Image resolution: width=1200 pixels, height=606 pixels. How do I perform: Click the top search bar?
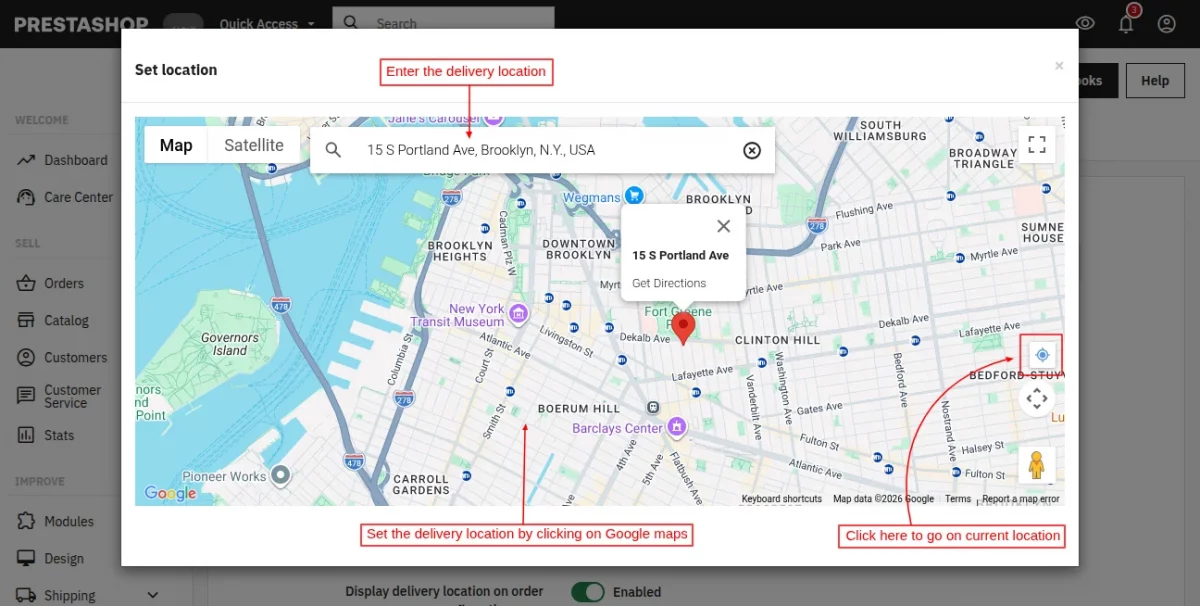click(443, 23)
